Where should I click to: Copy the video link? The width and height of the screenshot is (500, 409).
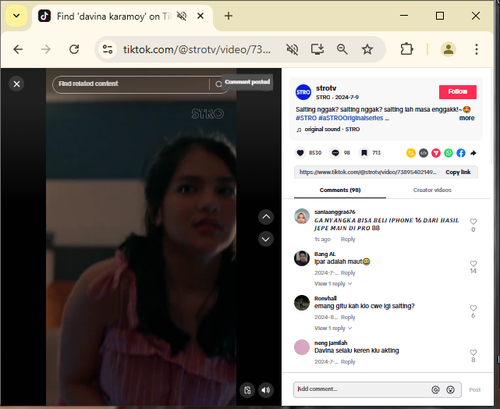458,172
